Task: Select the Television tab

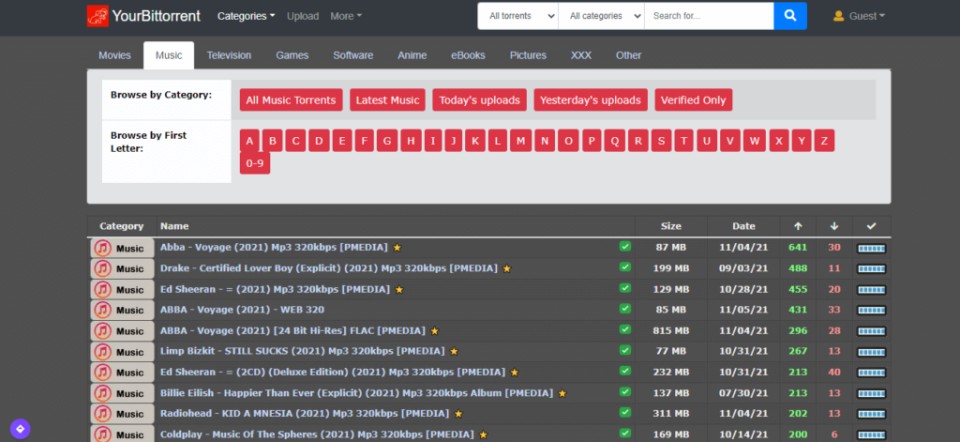Action: point(229,55)
